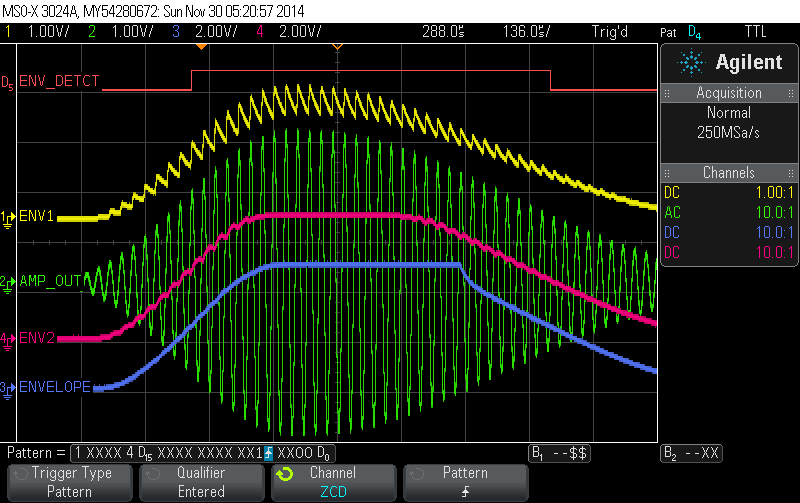800x503 pixels.
Task: Click the Pat trigger type indicator
Action: click(x=668, y=33)
